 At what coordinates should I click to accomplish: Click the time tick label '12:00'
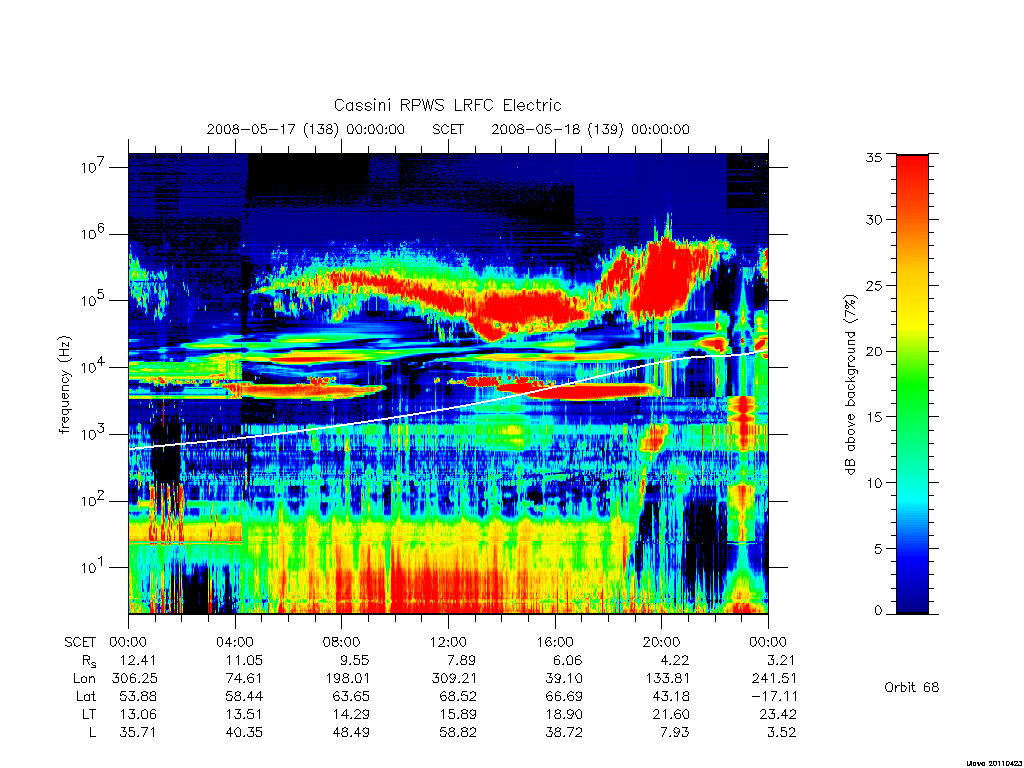(449, 643)
